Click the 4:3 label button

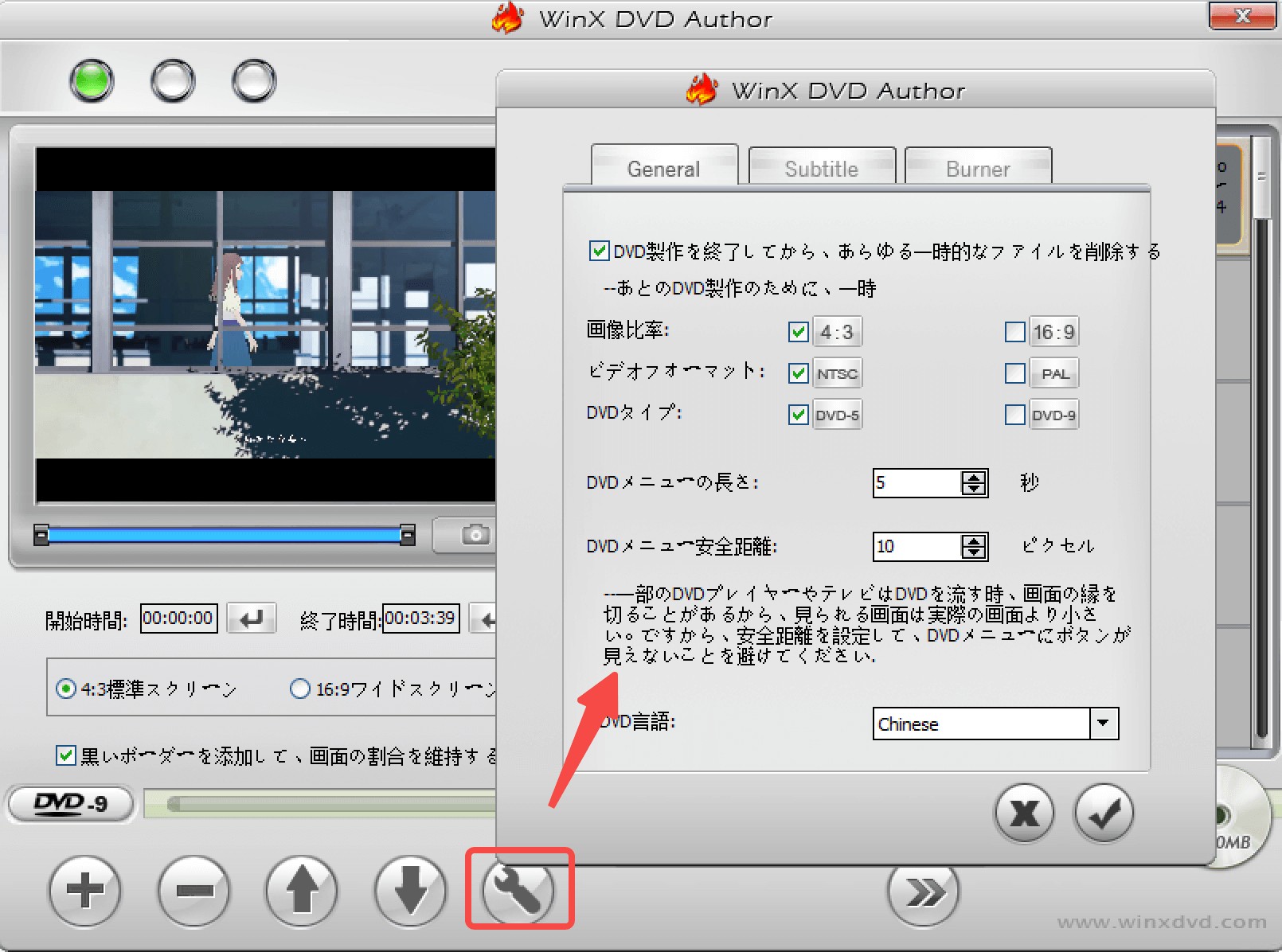coord(837,332)
